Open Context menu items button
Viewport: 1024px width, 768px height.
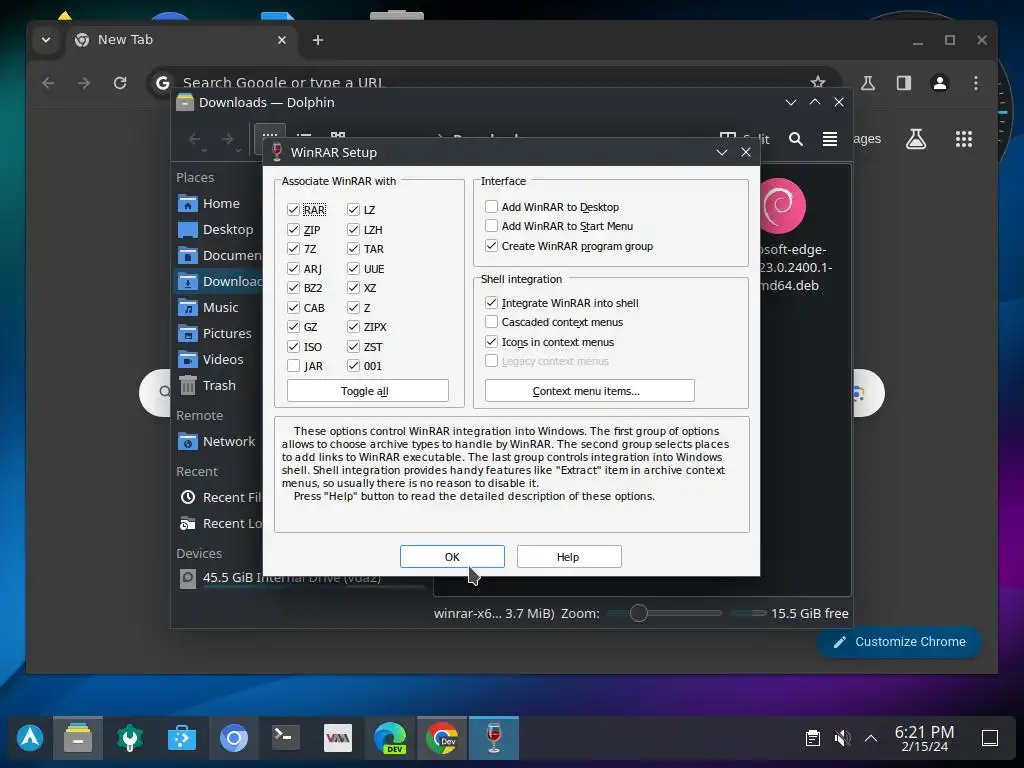click(590, 391)
